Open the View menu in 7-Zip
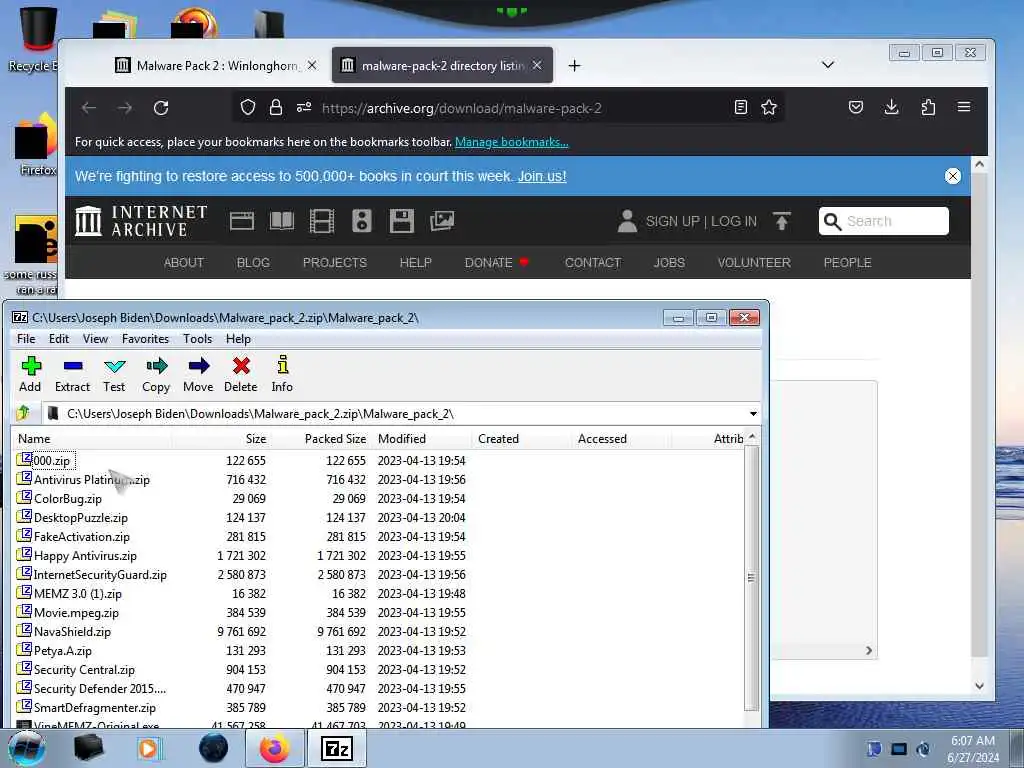Image resolution: width=1024 pixels, height=768 pixels. click(95, 339)
